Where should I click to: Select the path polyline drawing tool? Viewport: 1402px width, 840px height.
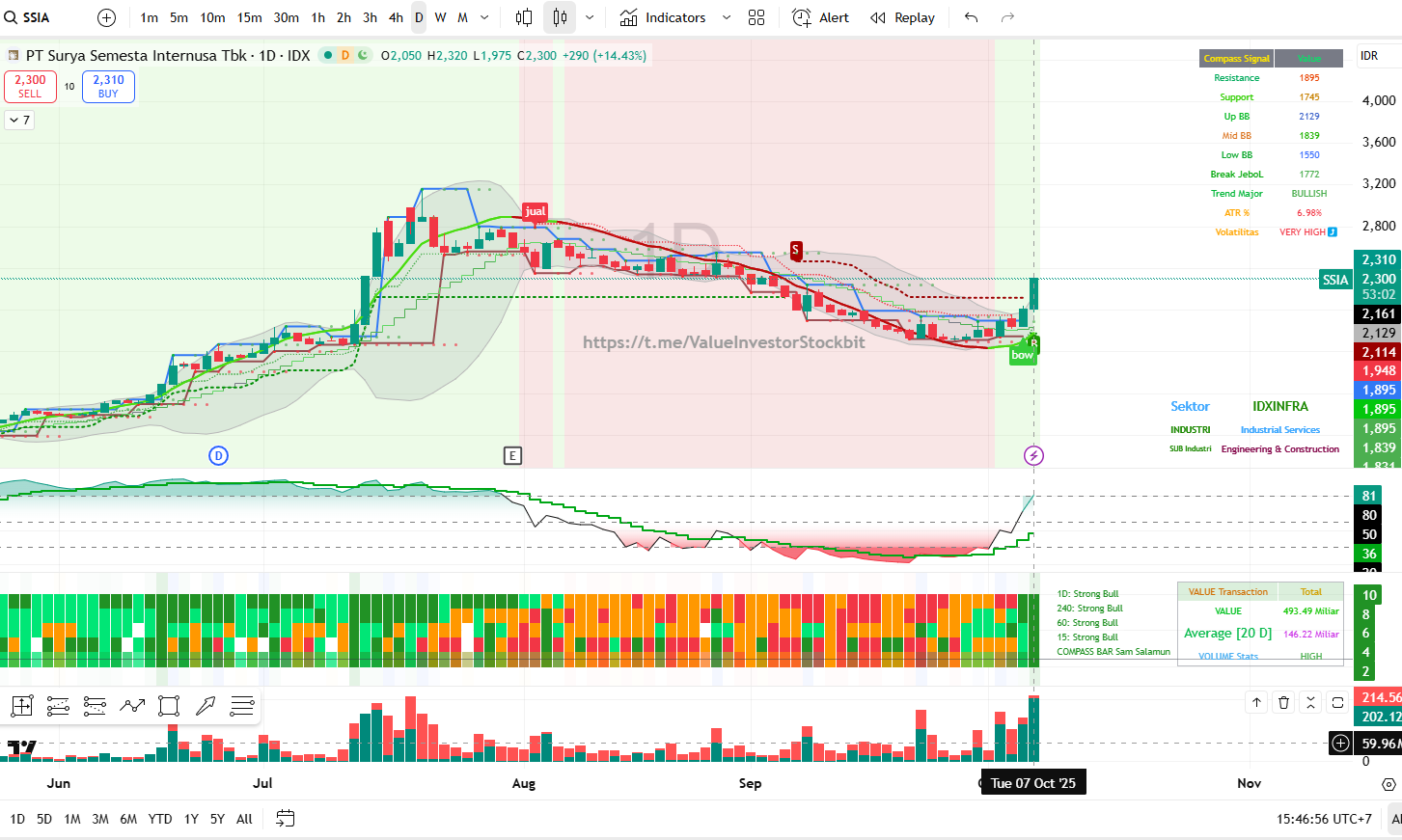[132, 706]
